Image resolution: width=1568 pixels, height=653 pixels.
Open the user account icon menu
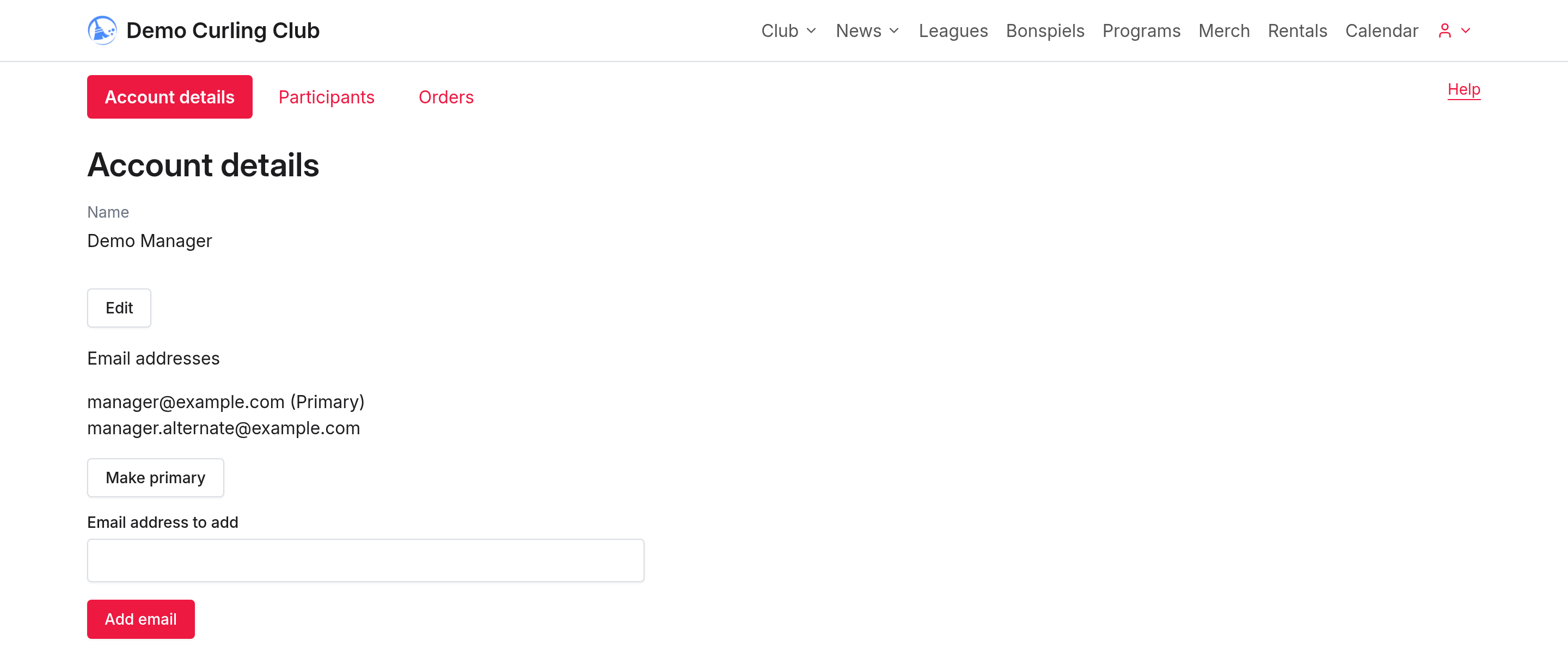pyautogui.click(x=1444, y=30)
